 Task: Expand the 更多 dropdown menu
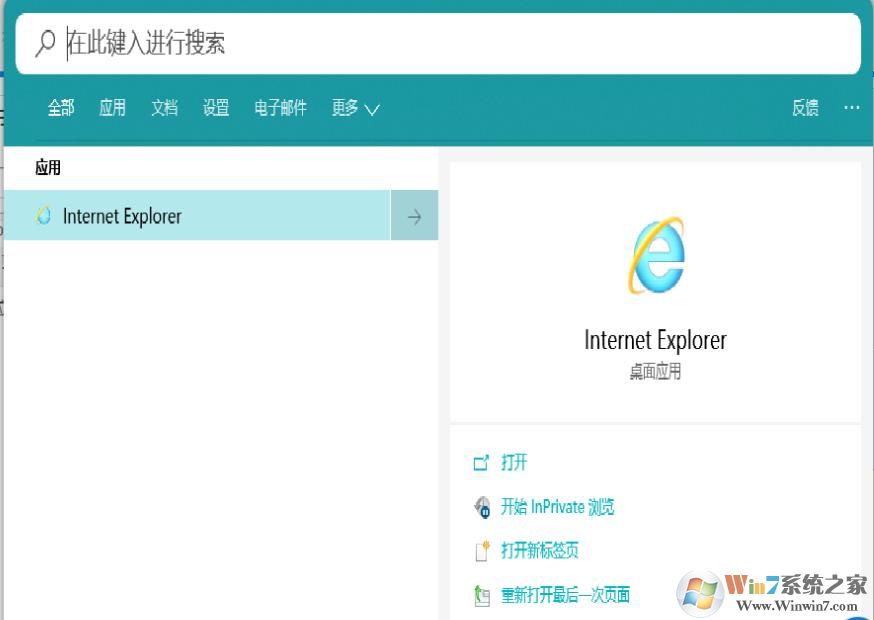pyautogui.click(x=356, y=108)
